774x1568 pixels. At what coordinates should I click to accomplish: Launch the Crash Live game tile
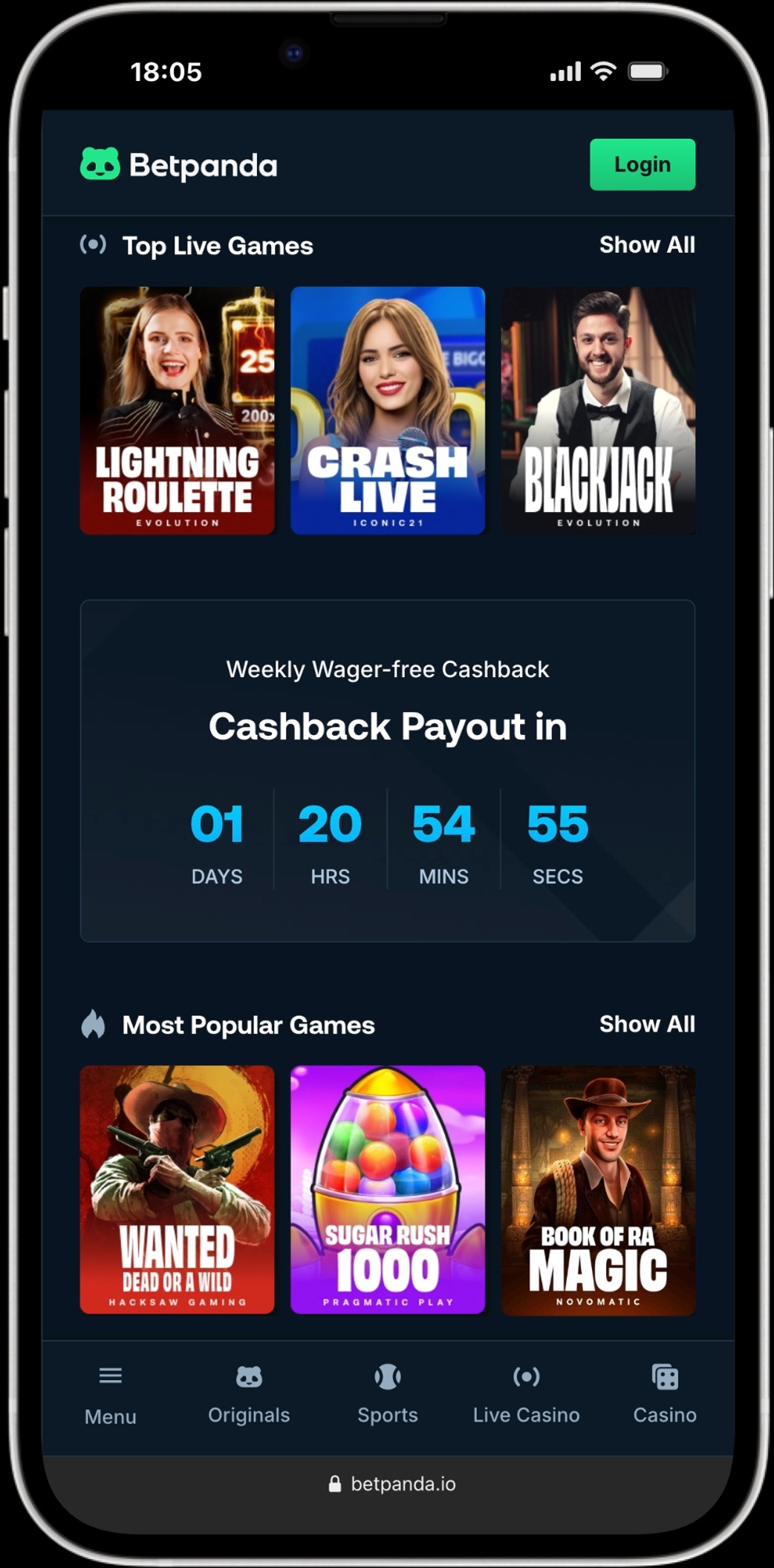coord(388,410)
